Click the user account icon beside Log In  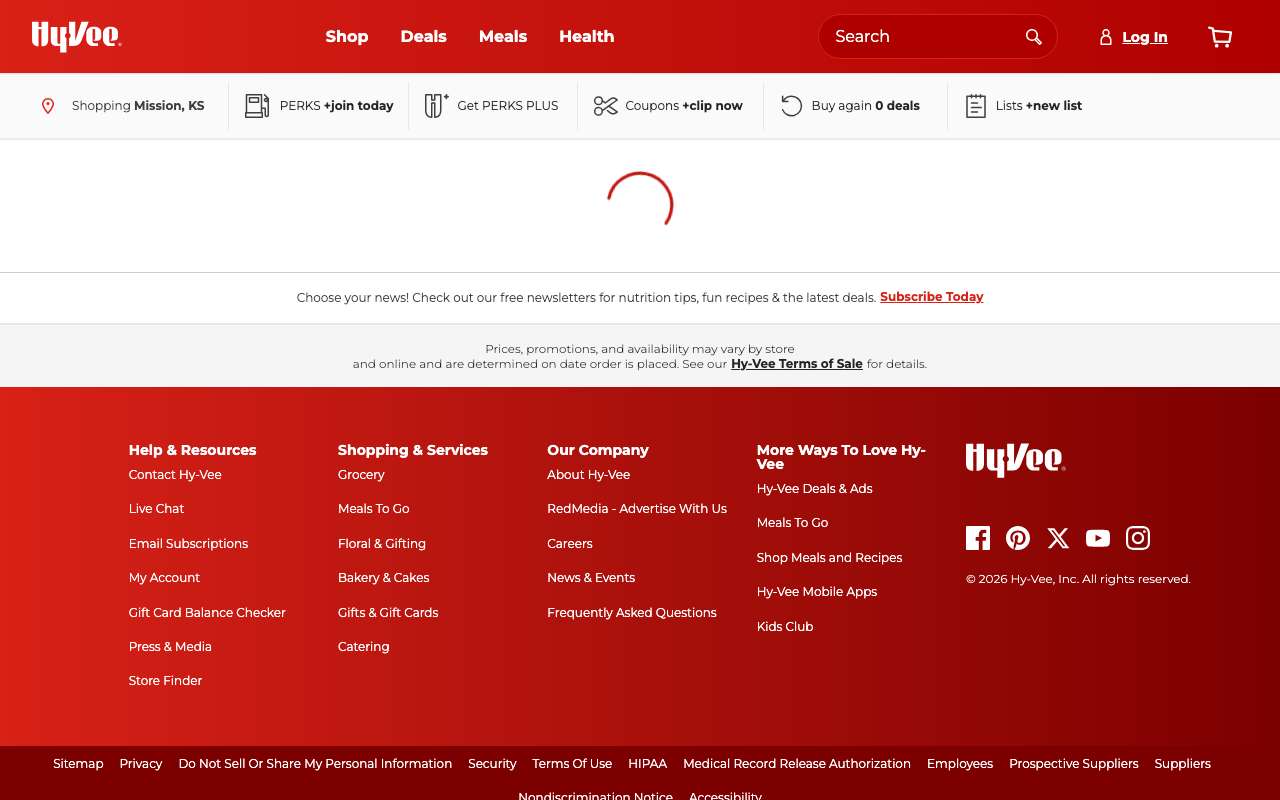tap(1105, 37)
